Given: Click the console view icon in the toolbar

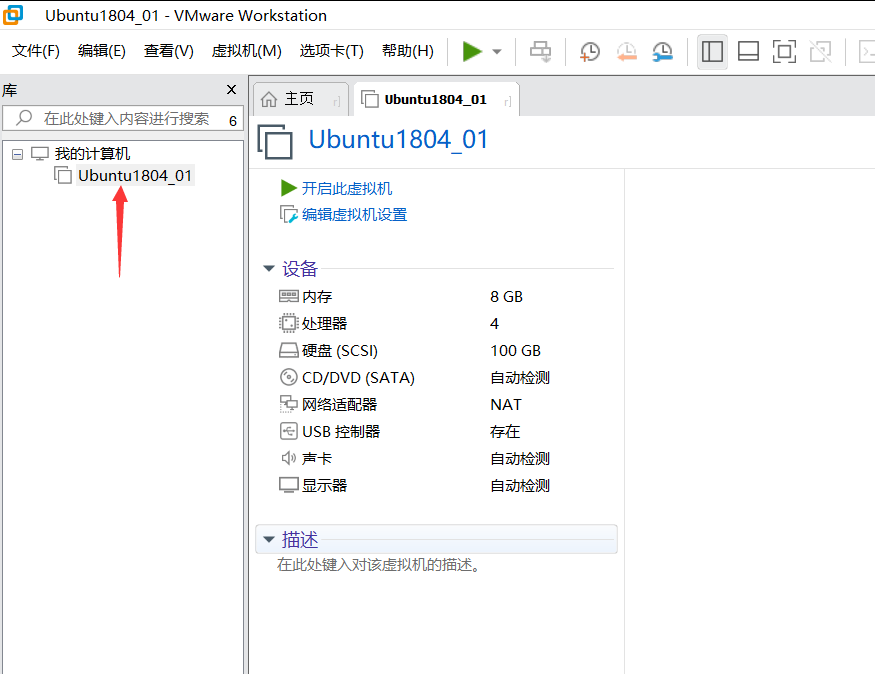Looking at the screenshot, I should 867,52.
